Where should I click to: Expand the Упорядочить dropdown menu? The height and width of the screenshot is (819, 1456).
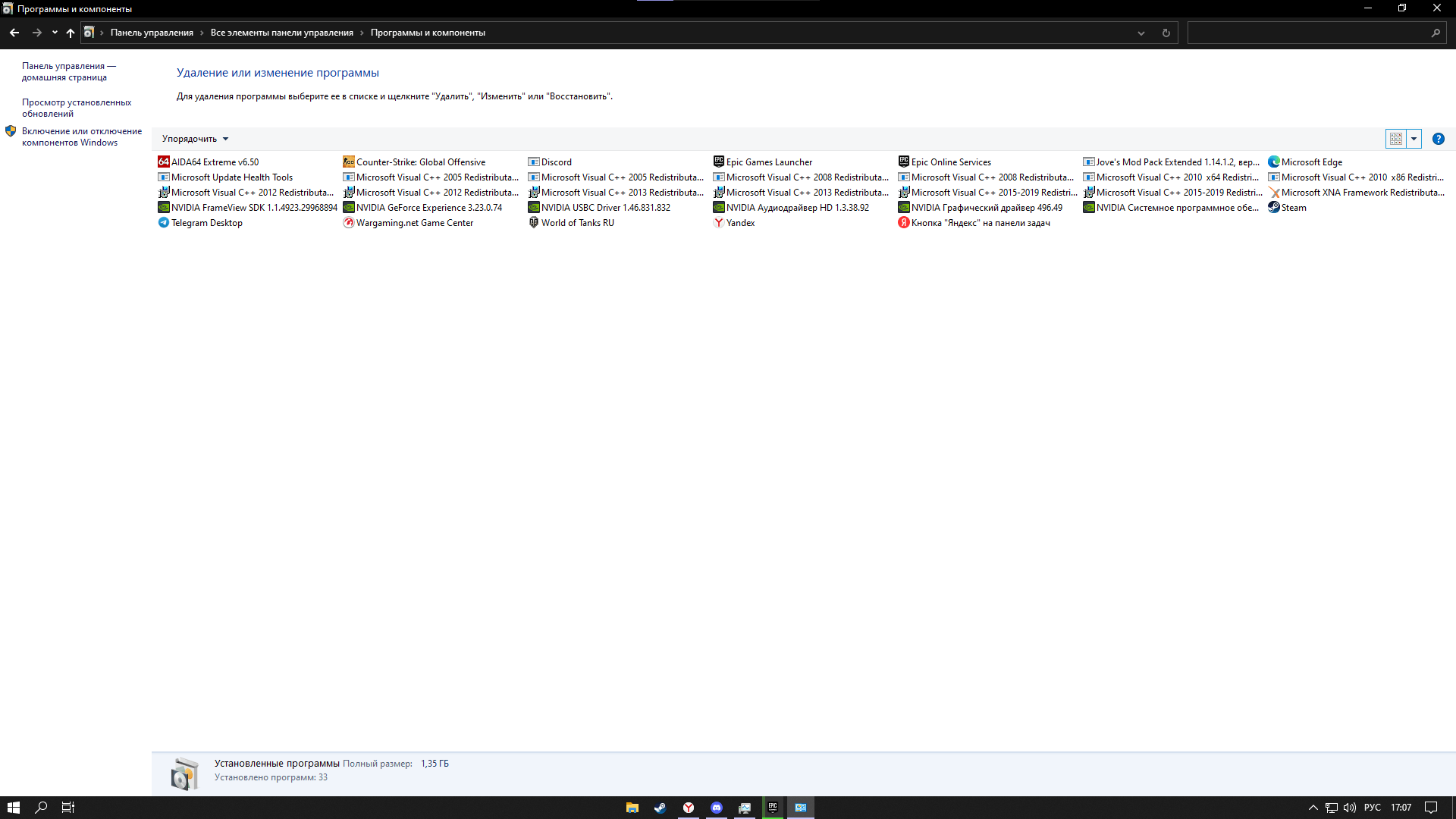click(x=195, y=138)
